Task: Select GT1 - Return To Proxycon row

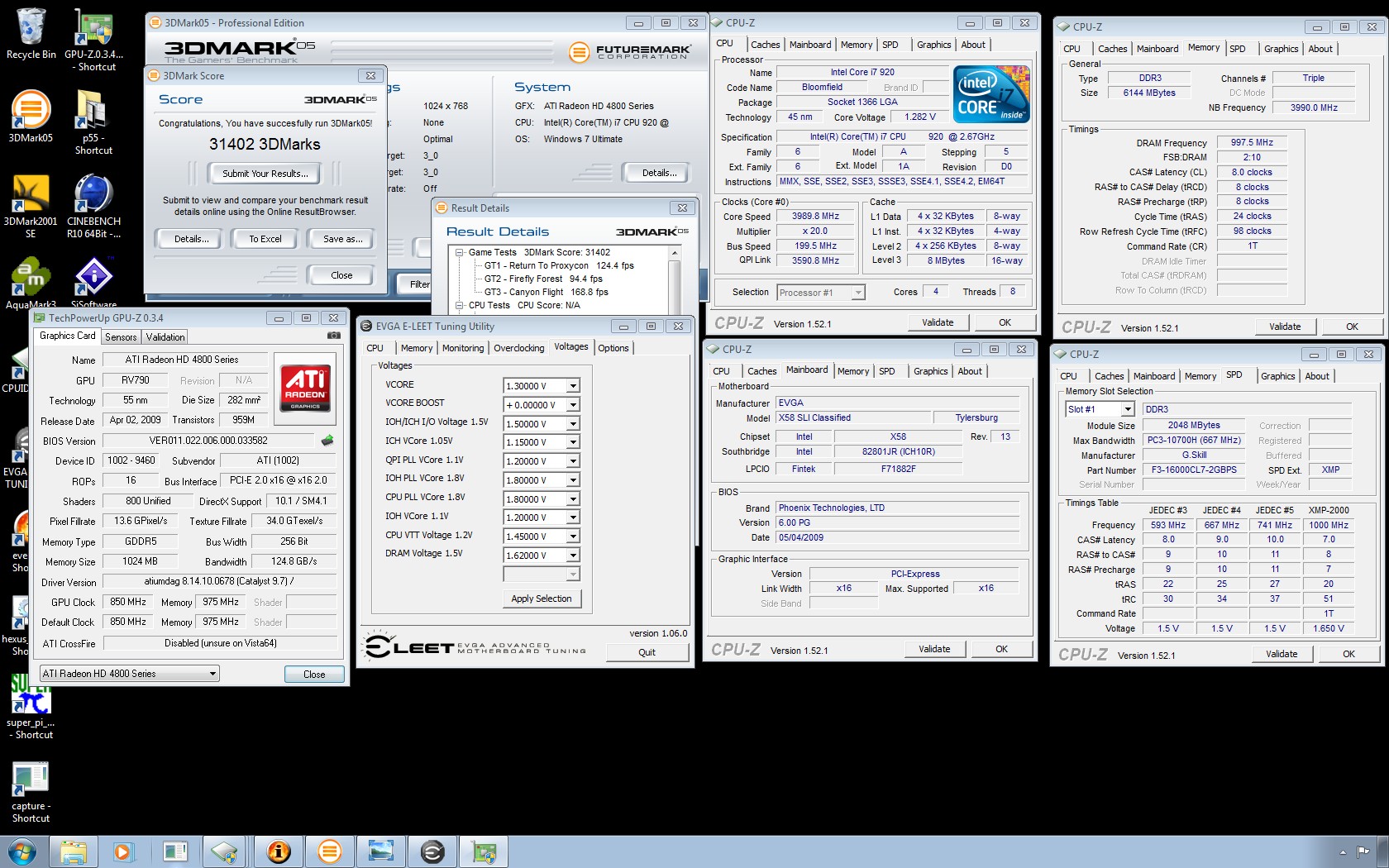Action: coord(559,266)
